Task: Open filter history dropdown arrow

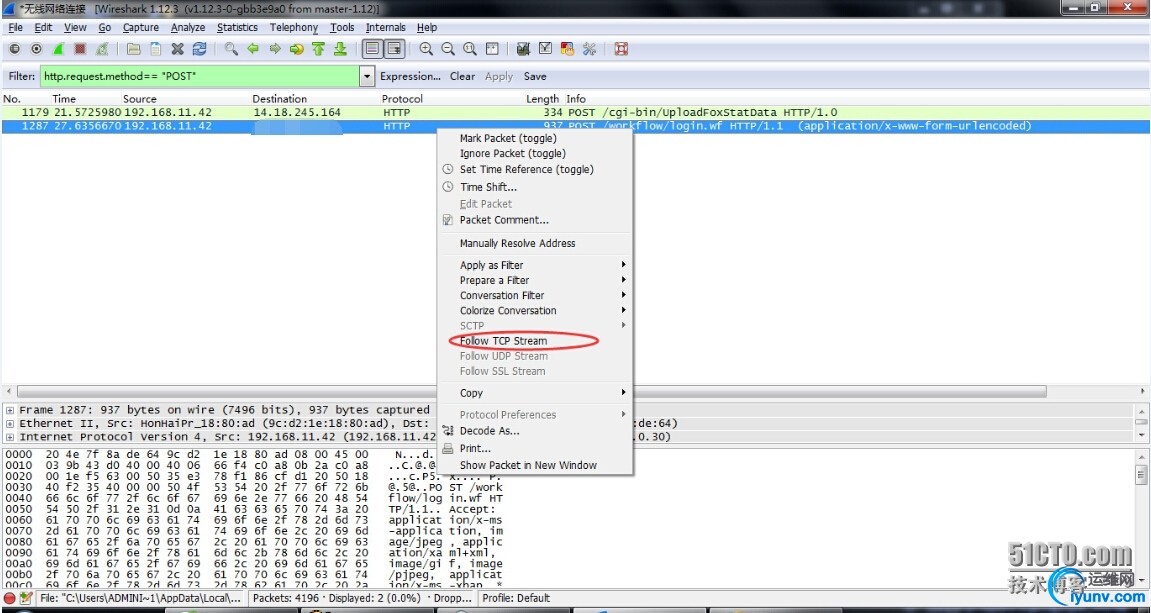Action: (367, 76)
